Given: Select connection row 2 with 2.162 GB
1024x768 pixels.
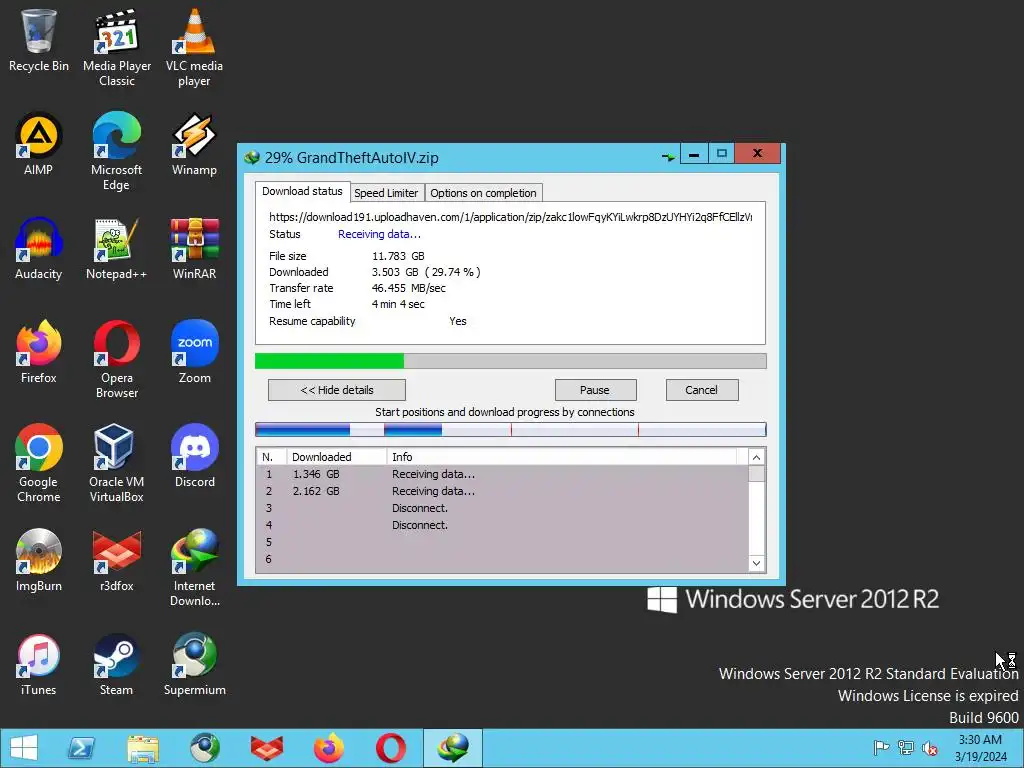Looking at the screenshot, I should point(502,491).
